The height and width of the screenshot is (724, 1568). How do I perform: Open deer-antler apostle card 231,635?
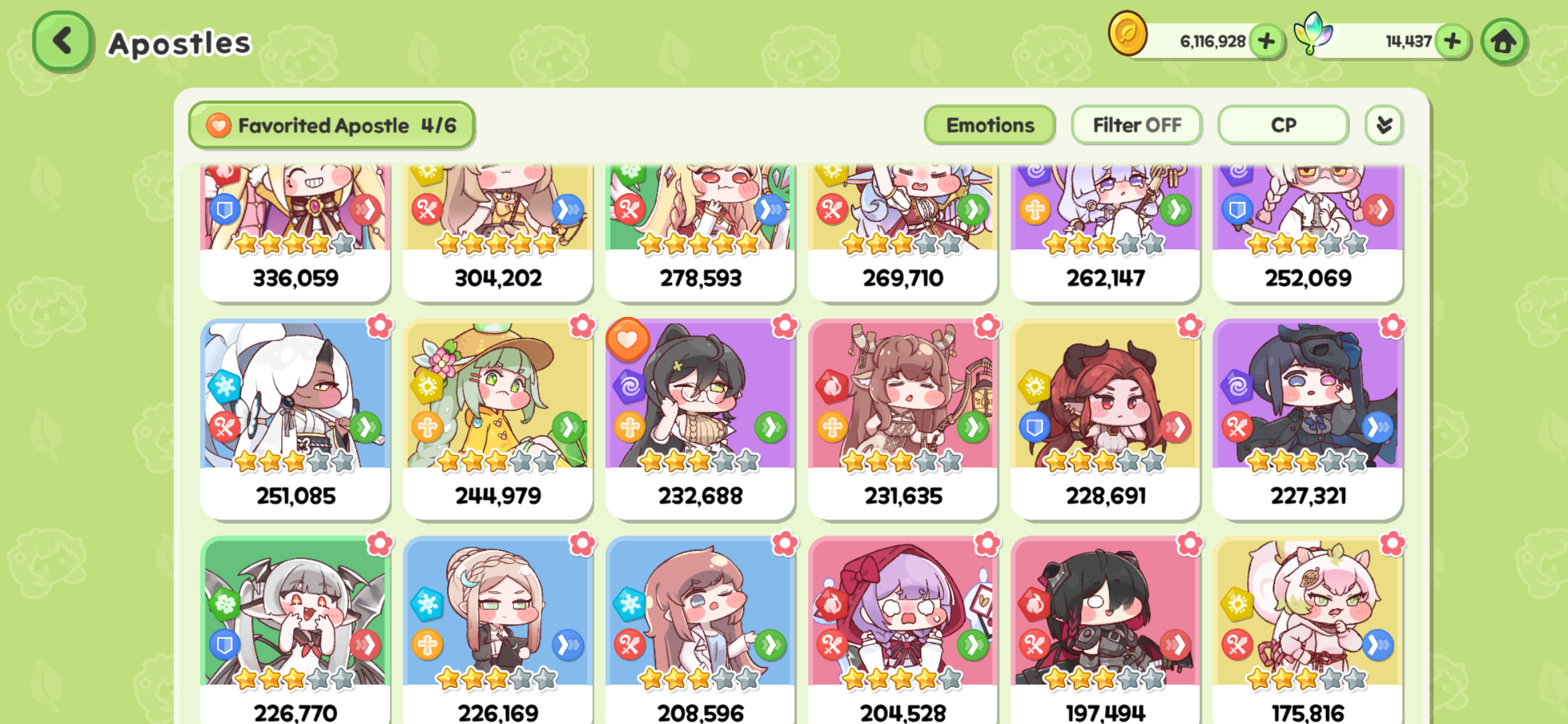[x=903, y=420]
